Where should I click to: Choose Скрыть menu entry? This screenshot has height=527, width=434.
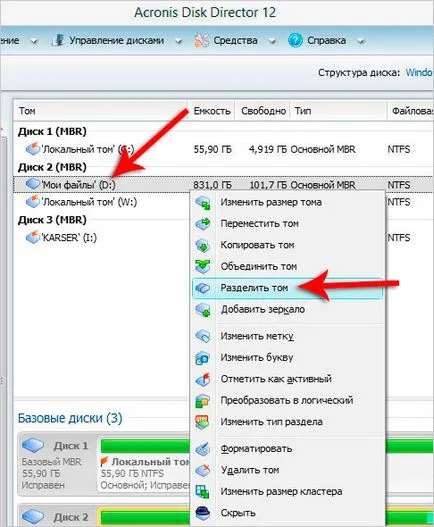(287, 513)
